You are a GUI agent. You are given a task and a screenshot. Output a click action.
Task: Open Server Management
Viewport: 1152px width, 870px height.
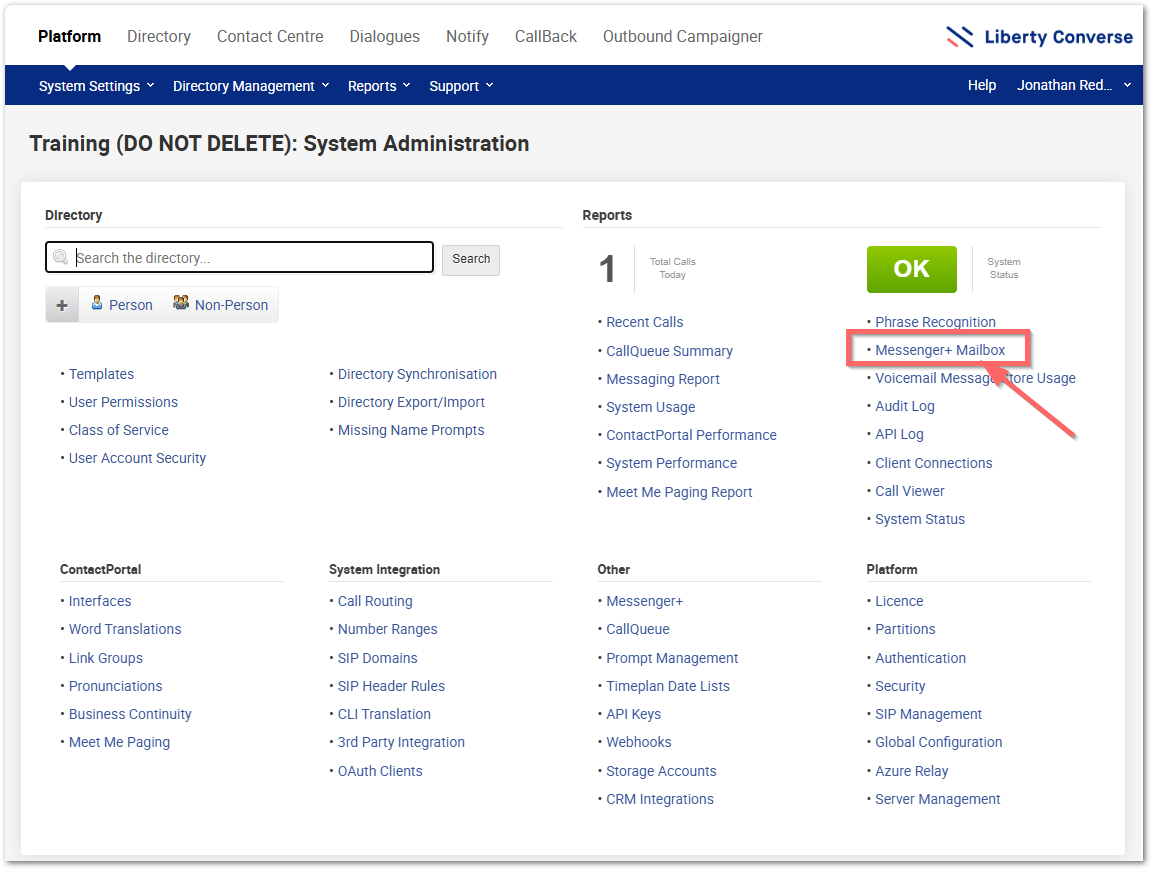pyautogui.click(x=937, y=799)
